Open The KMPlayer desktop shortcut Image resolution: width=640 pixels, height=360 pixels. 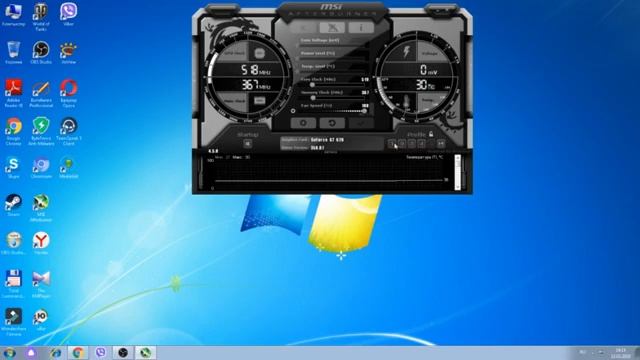(x=41, y=284)
